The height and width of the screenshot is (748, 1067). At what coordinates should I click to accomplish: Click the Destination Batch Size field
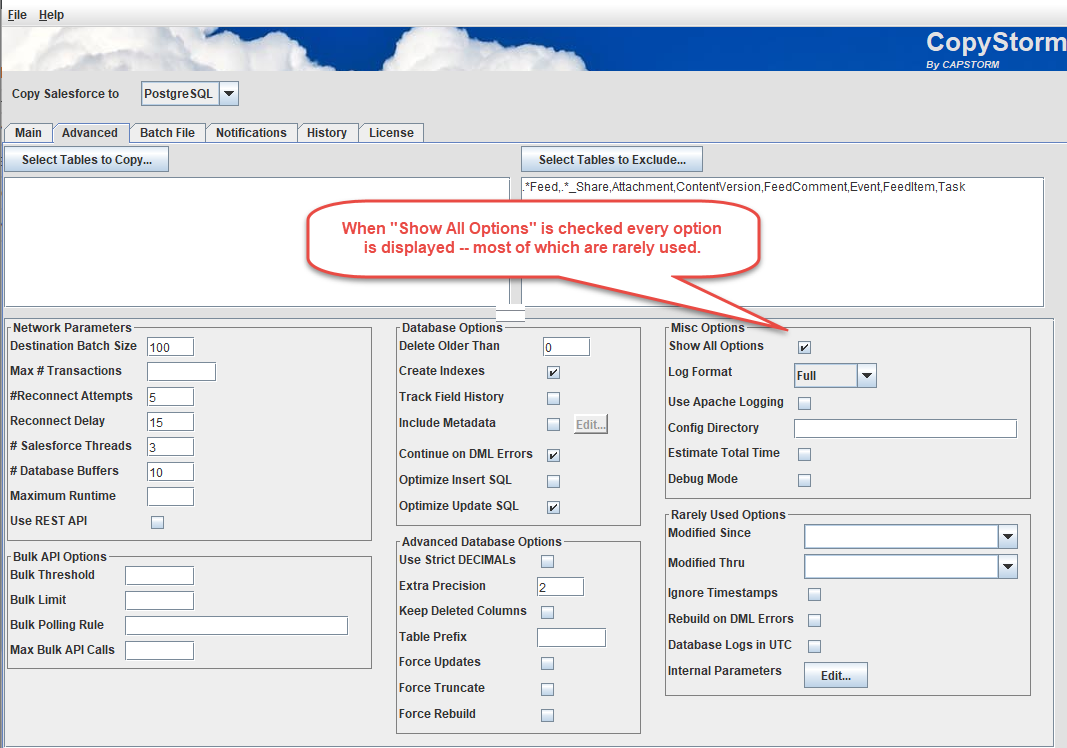tap(170, 347)
